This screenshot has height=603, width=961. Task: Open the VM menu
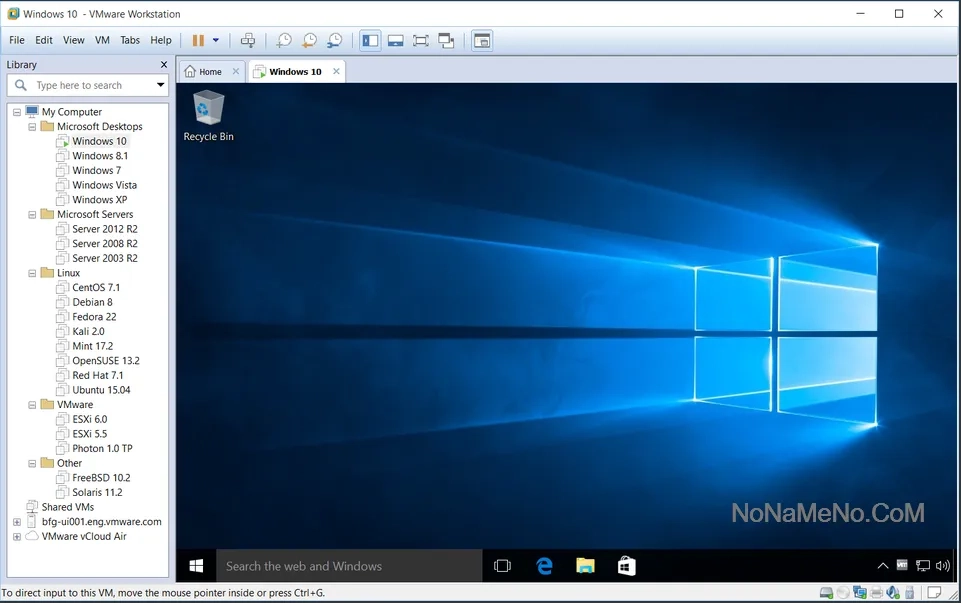pos(102,40)
